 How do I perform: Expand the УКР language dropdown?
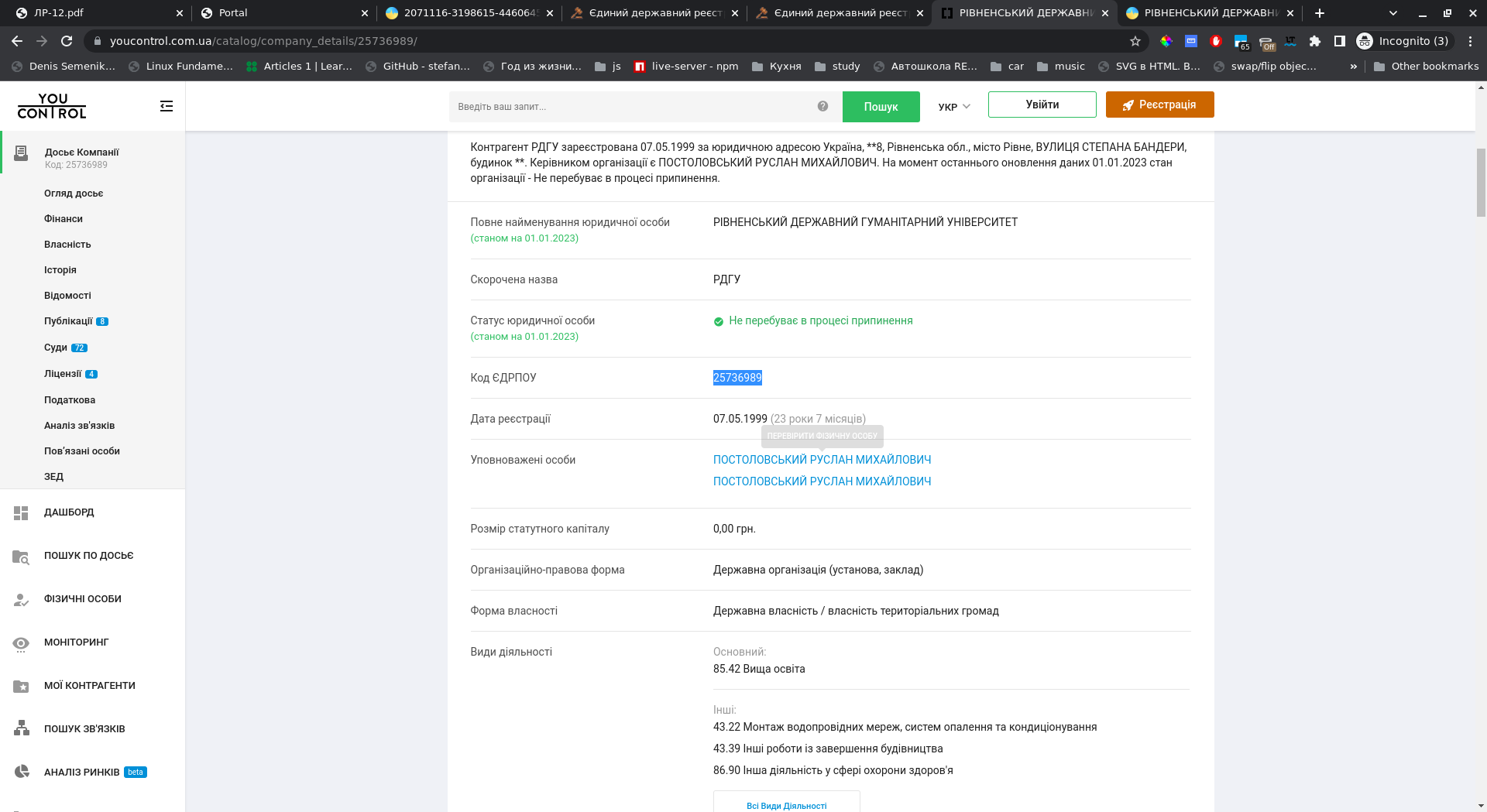[954, 107]
